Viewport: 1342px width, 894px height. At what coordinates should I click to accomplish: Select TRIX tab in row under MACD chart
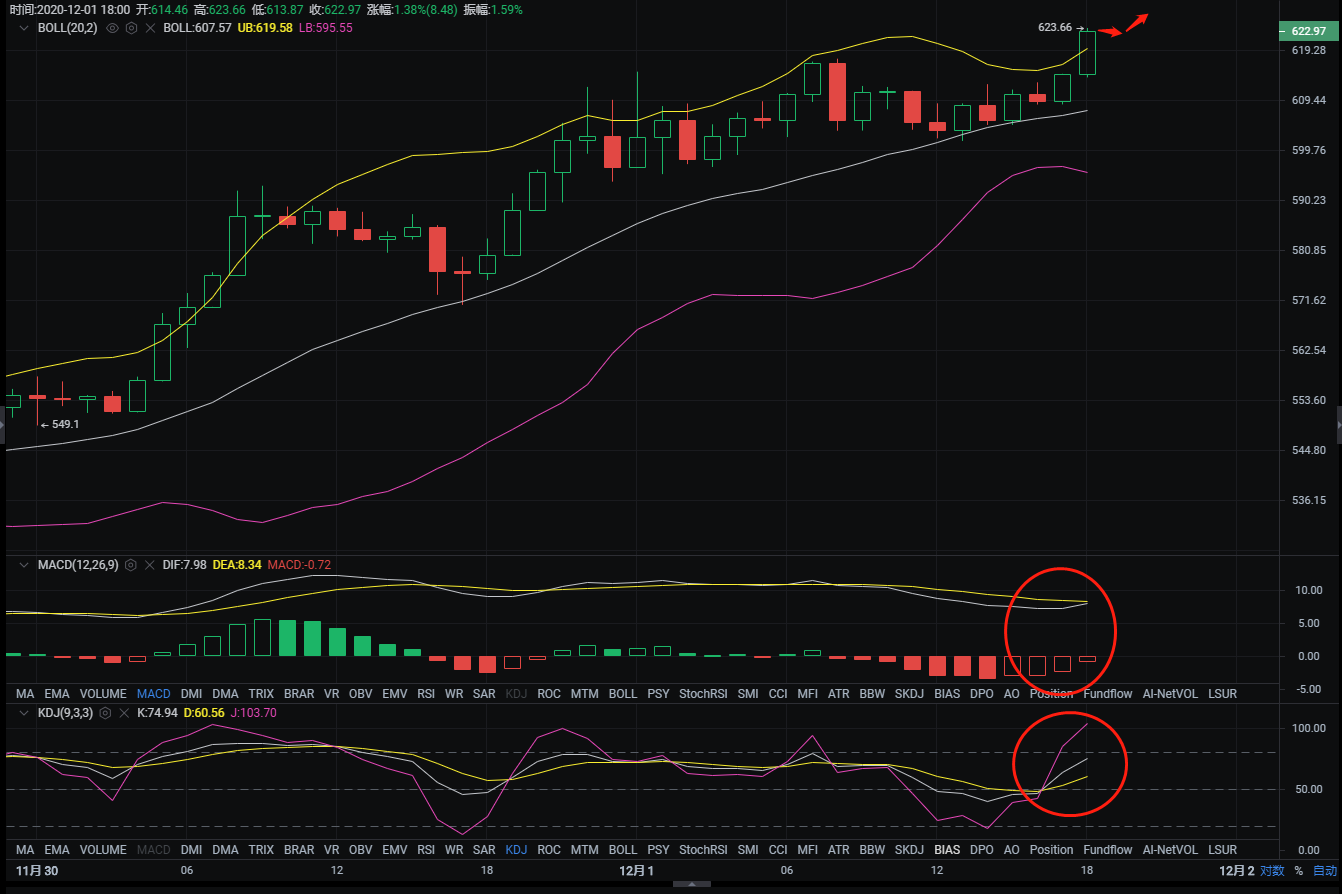coord(261,693)
